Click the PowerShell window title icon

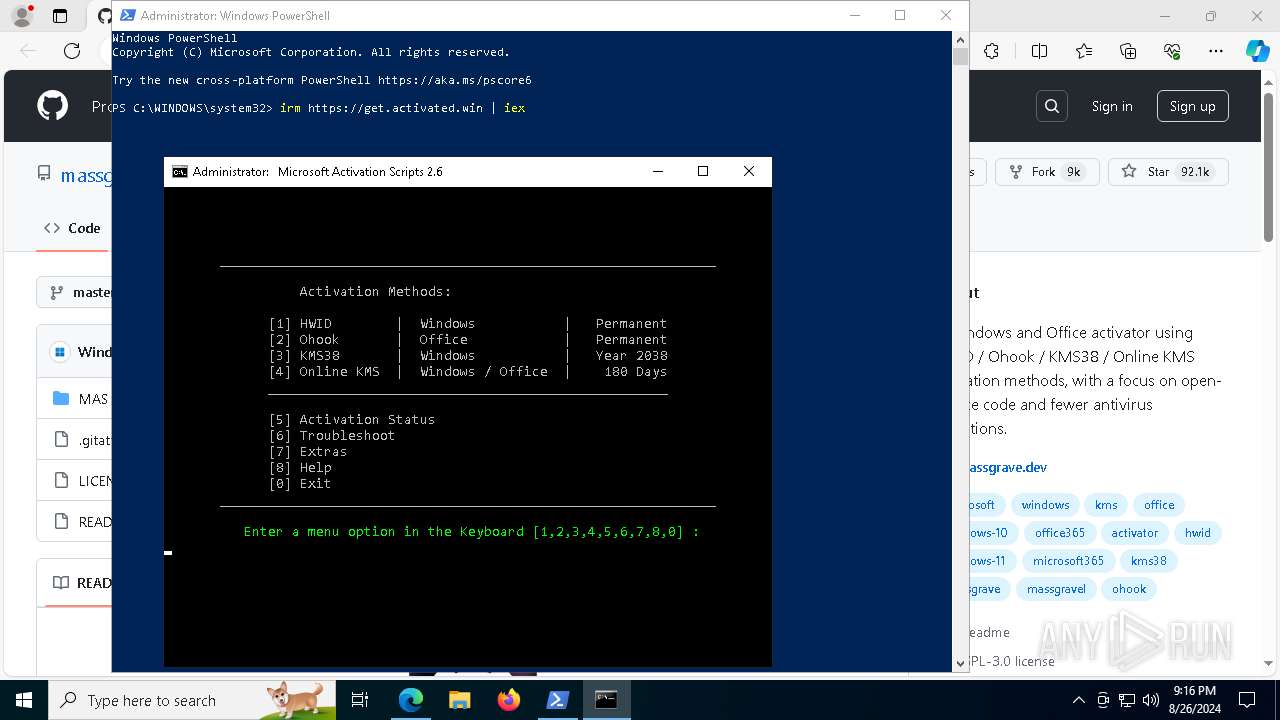(127, 15)
